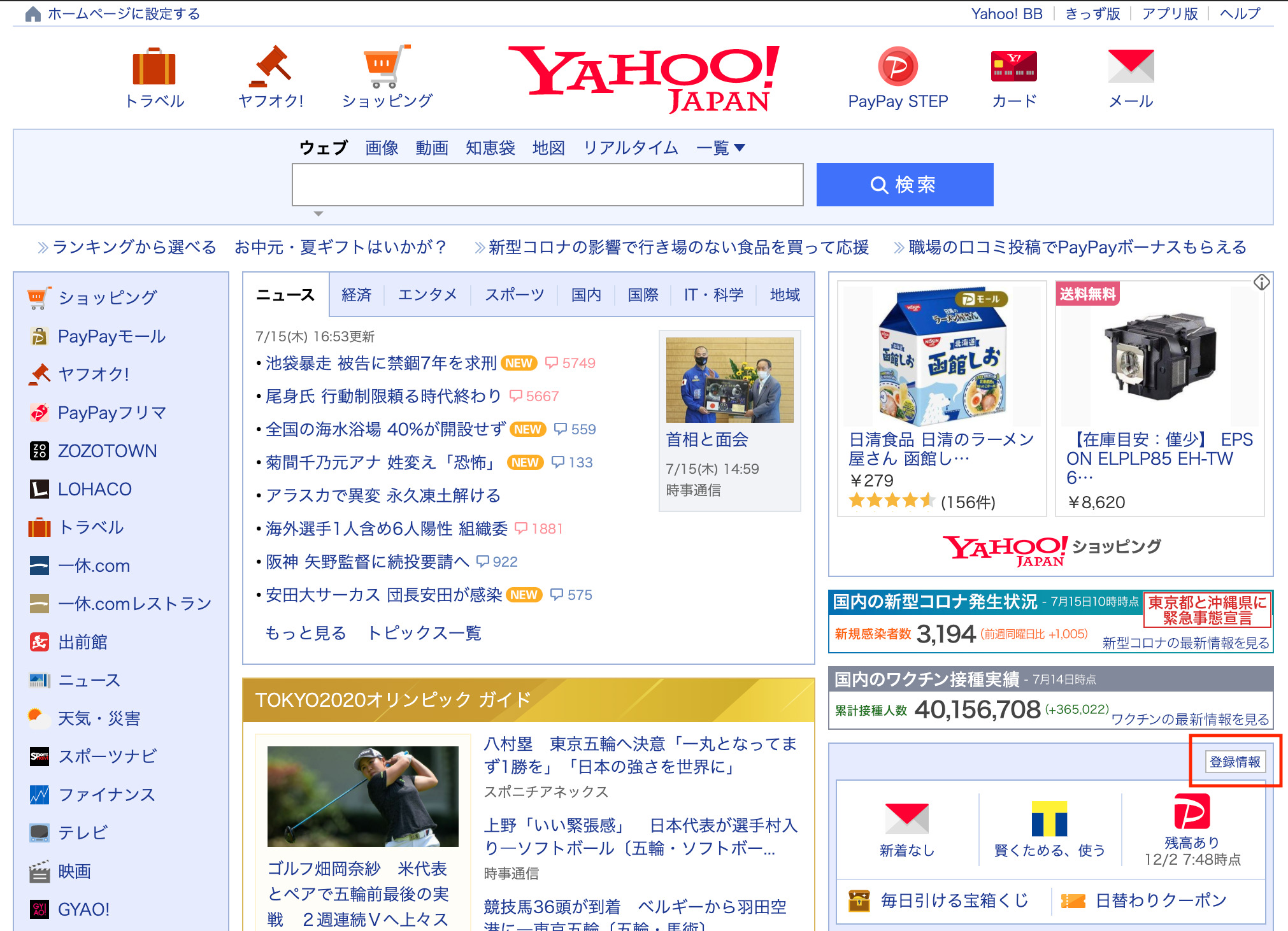Click the sidebar 映画 clapperboard icon
This screenshot has width=1288, height=931.
[x=39, y=871]
